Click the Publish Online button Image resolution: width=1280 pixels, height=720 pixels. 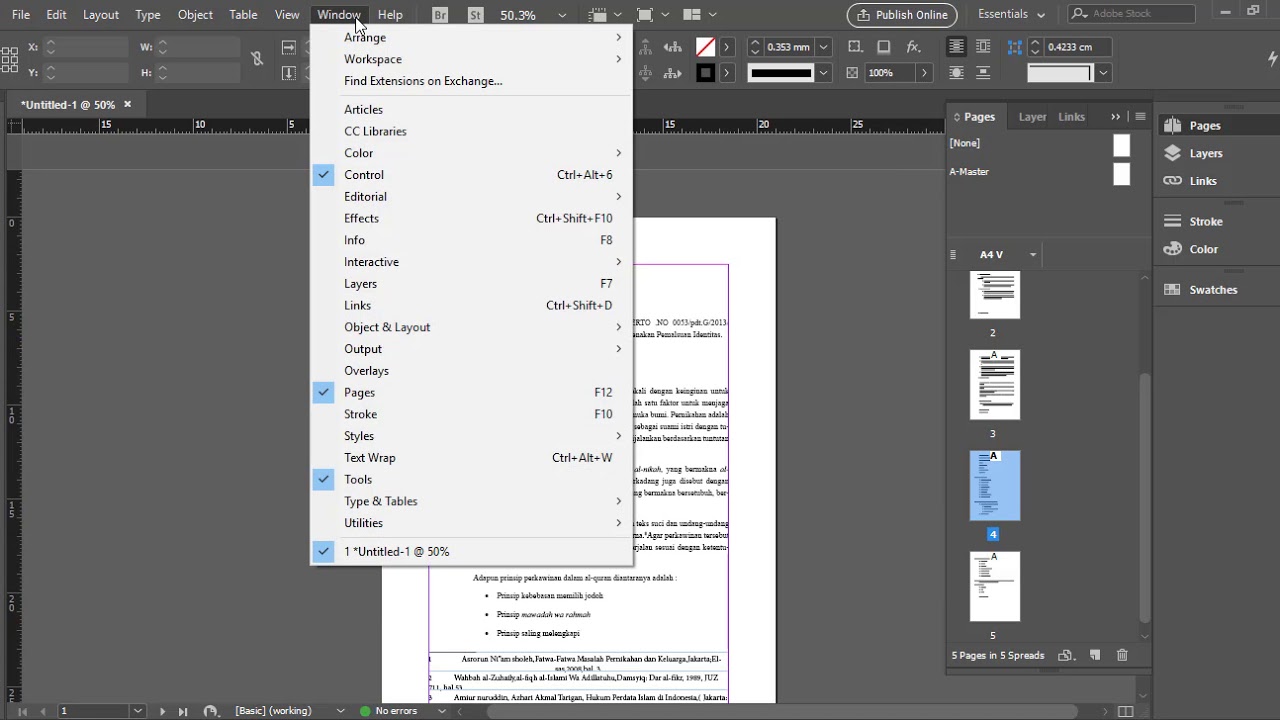(902, 15)
